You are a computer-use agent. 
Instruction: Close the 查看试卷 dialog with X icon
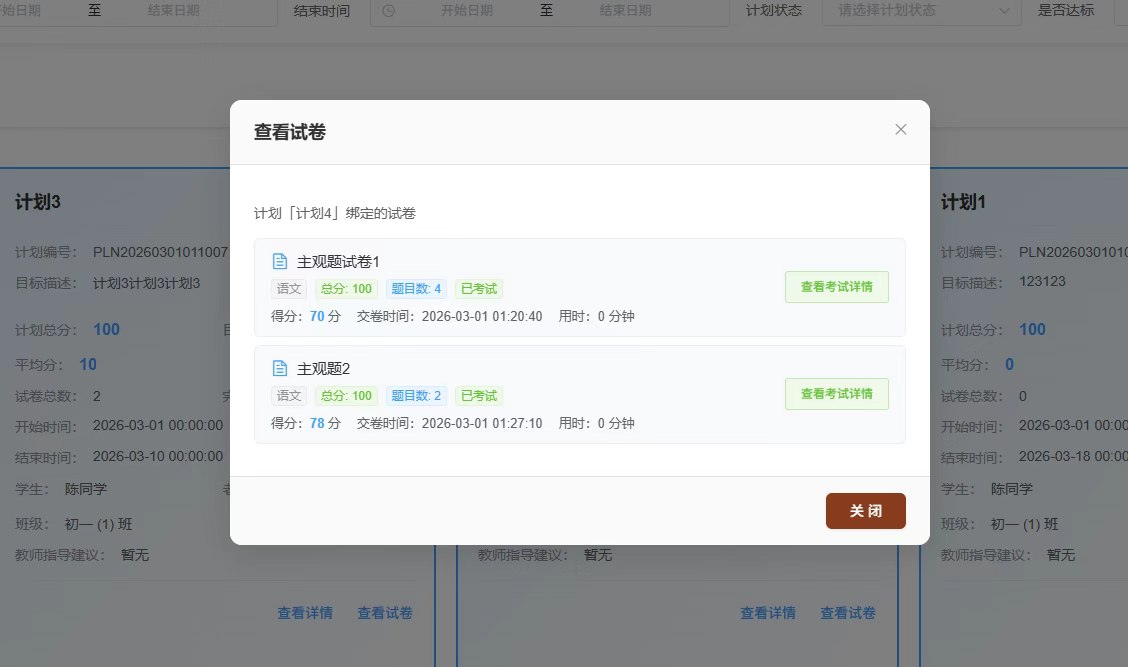[901, 130]
